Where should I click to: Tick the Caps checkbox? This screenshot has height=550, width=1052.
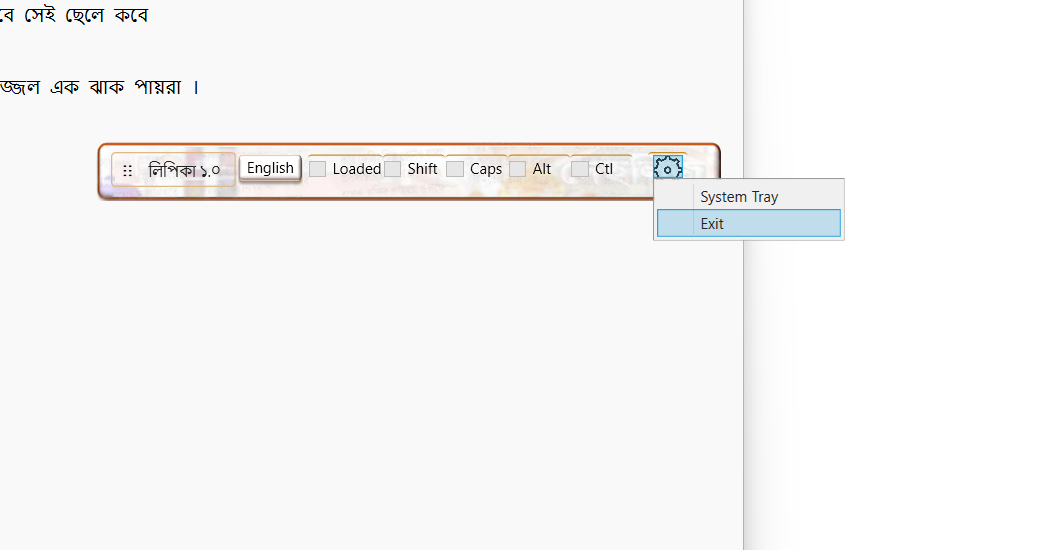pyautogui.click(x=455, y=169)
